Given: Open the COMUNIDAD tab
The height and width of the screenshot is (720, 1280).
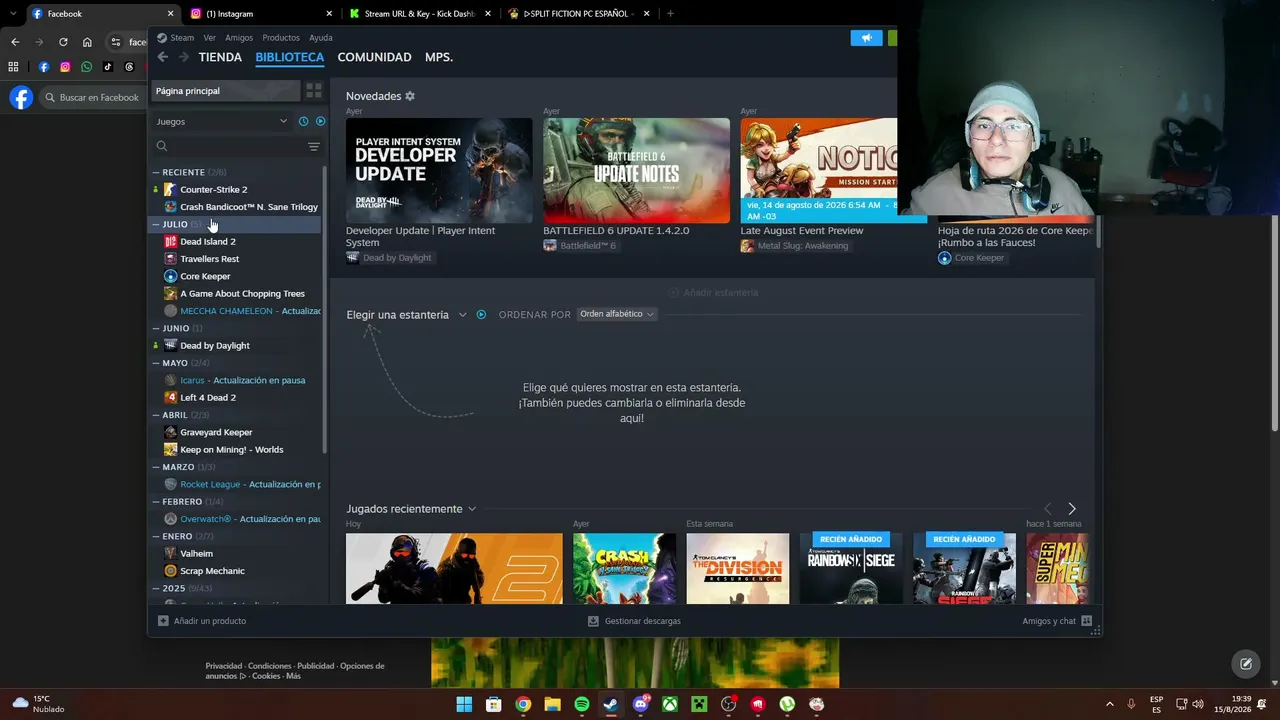Looking at the screenshot, I should click(374, 57).
